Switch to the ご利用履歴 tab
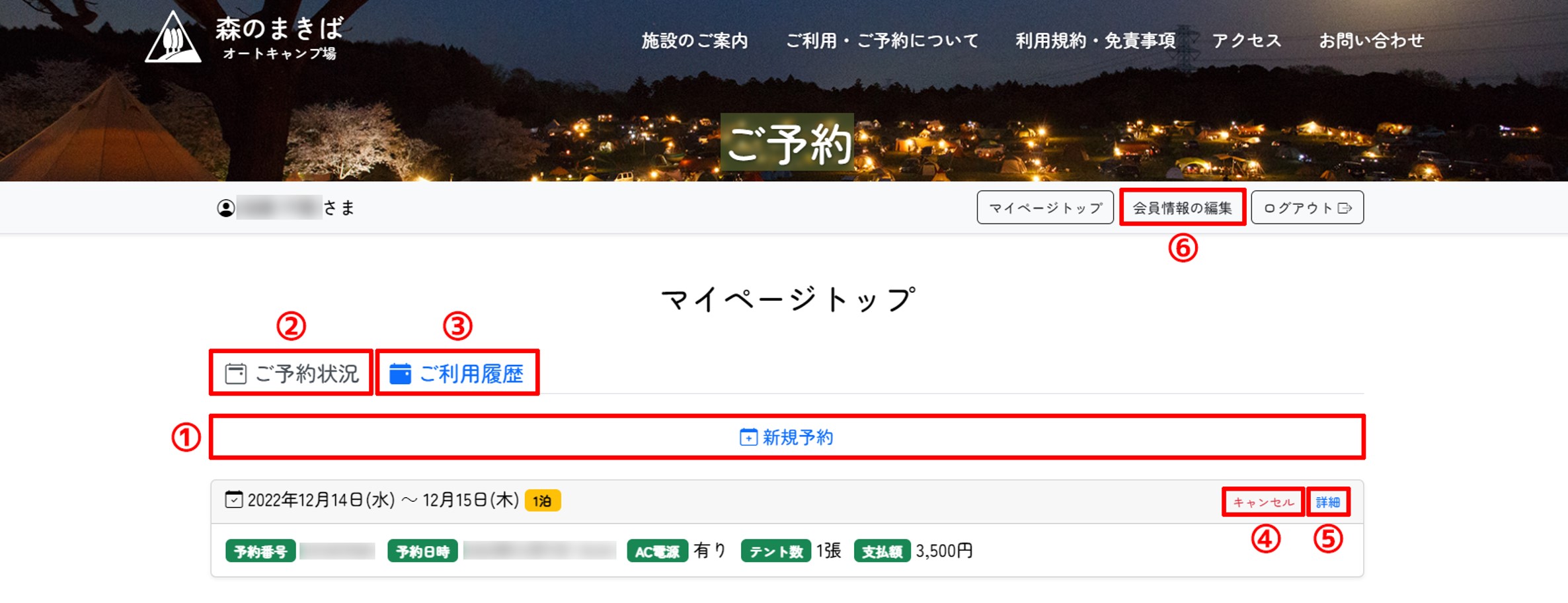This screenshot has width=1568, height=603. tap(458, 374)
